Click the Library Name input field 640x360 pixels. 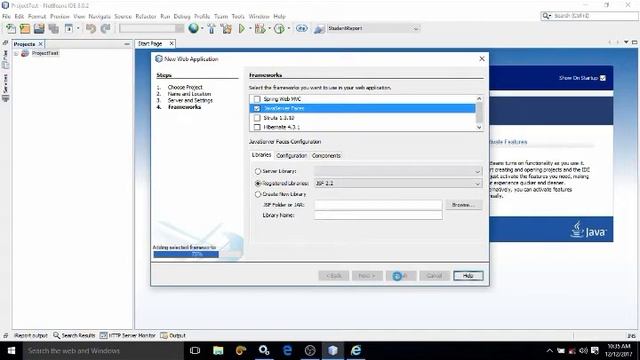pos(378,215)
